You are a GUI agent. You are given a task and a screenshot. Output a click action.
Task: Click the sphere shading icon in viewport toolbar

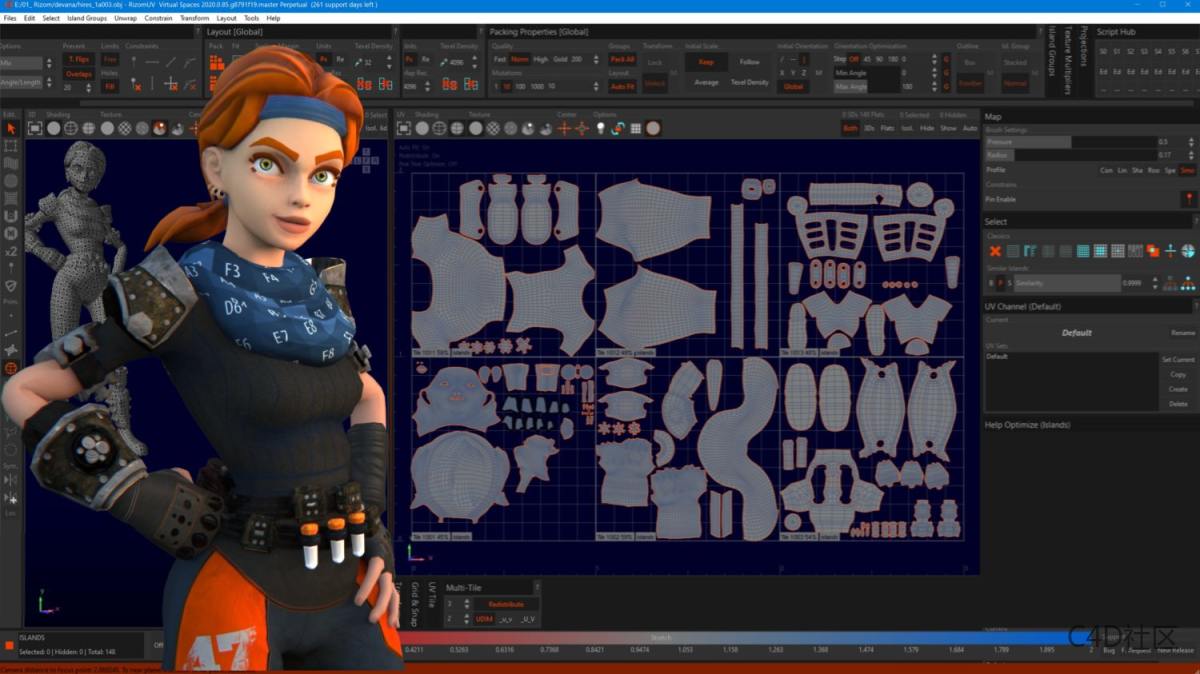[x=52, y=127]
